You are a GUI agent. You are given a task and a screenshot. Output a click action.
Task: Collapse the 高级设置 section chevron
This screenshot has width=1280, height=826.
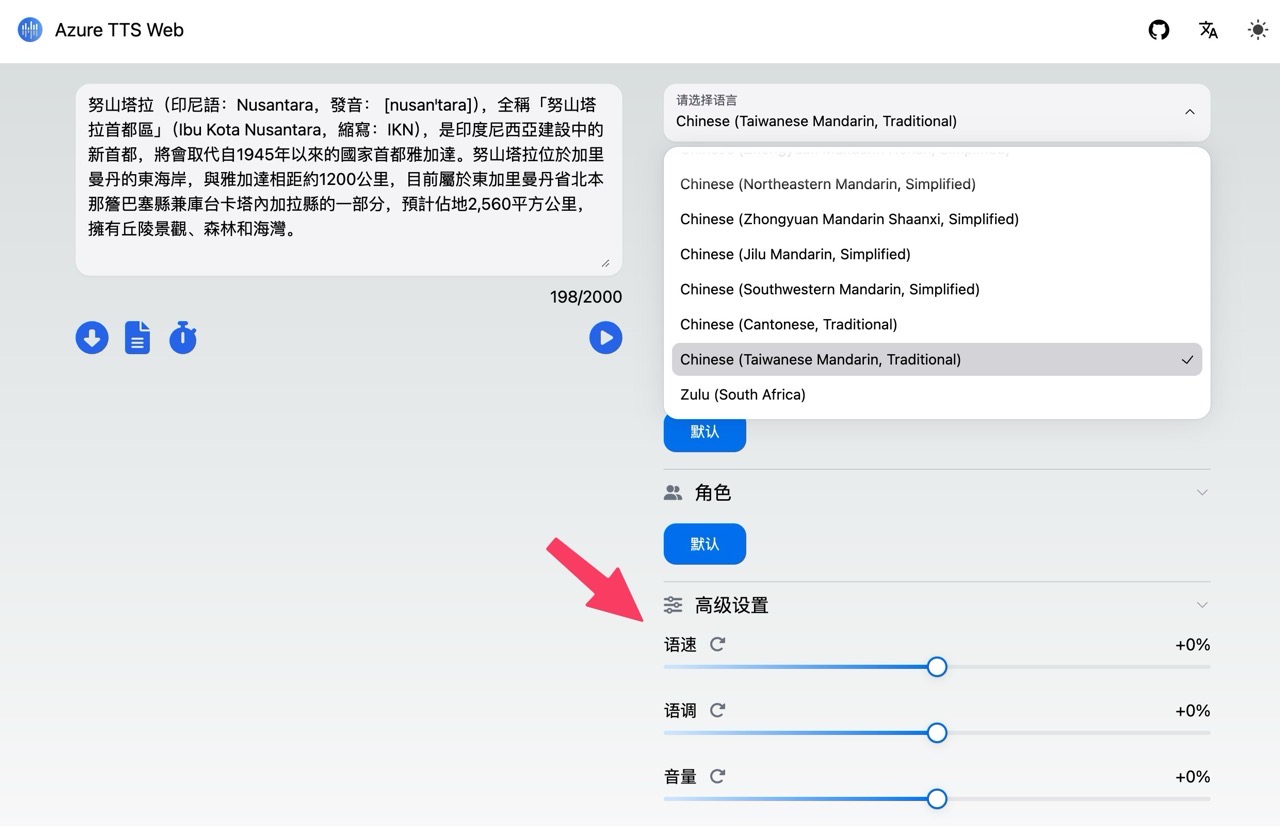(x=1202, y=605)
